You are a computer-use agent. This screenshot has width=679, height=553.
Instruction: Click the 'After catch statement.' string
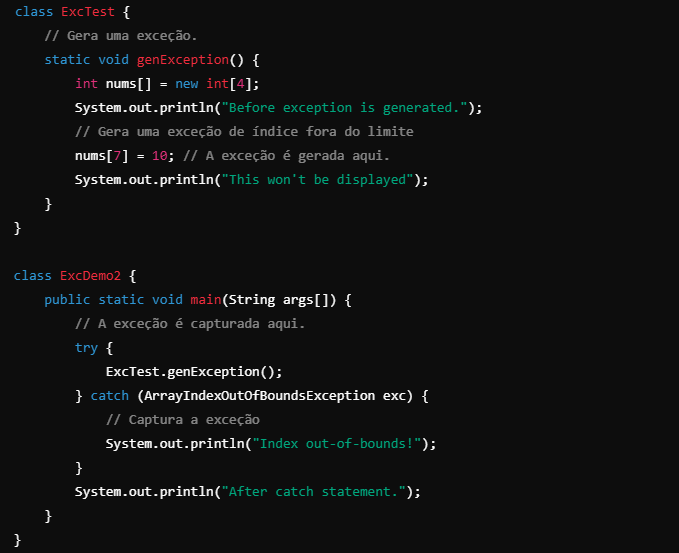click(314, 492)
